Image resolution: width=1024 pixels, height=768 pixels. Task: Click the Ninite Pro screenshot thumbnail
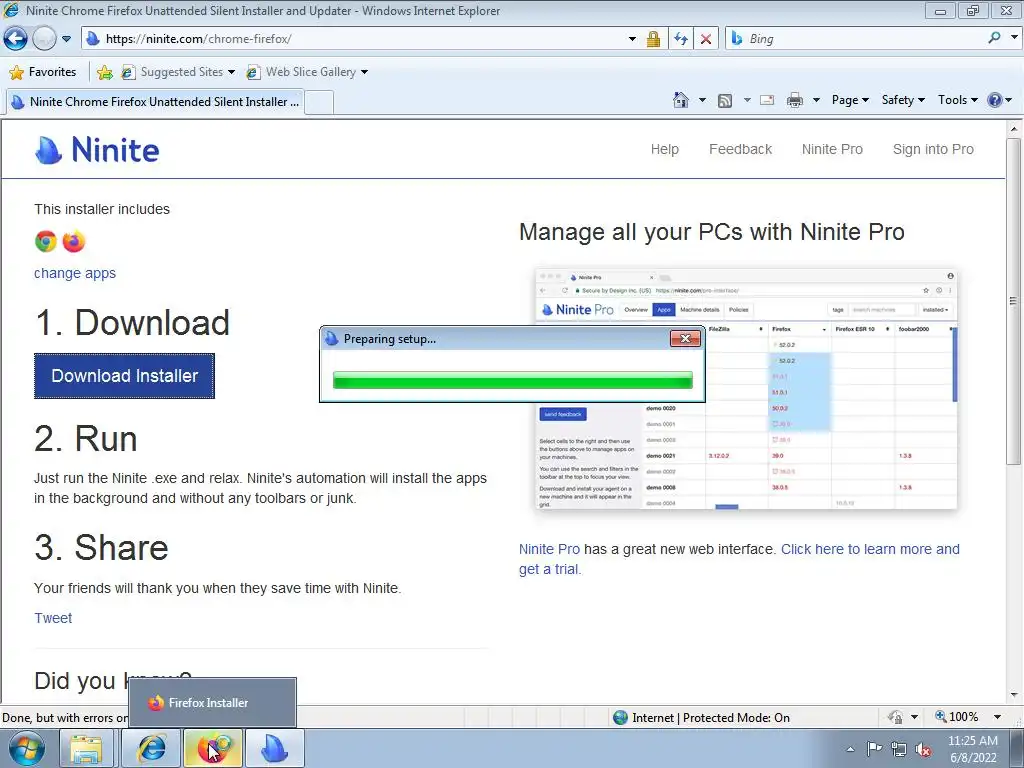point(746,388)
